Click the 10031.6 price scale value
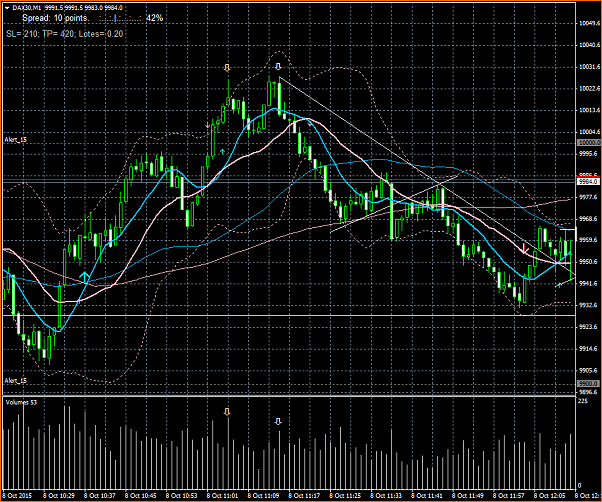Screen dimensions: 602x502 589,67
